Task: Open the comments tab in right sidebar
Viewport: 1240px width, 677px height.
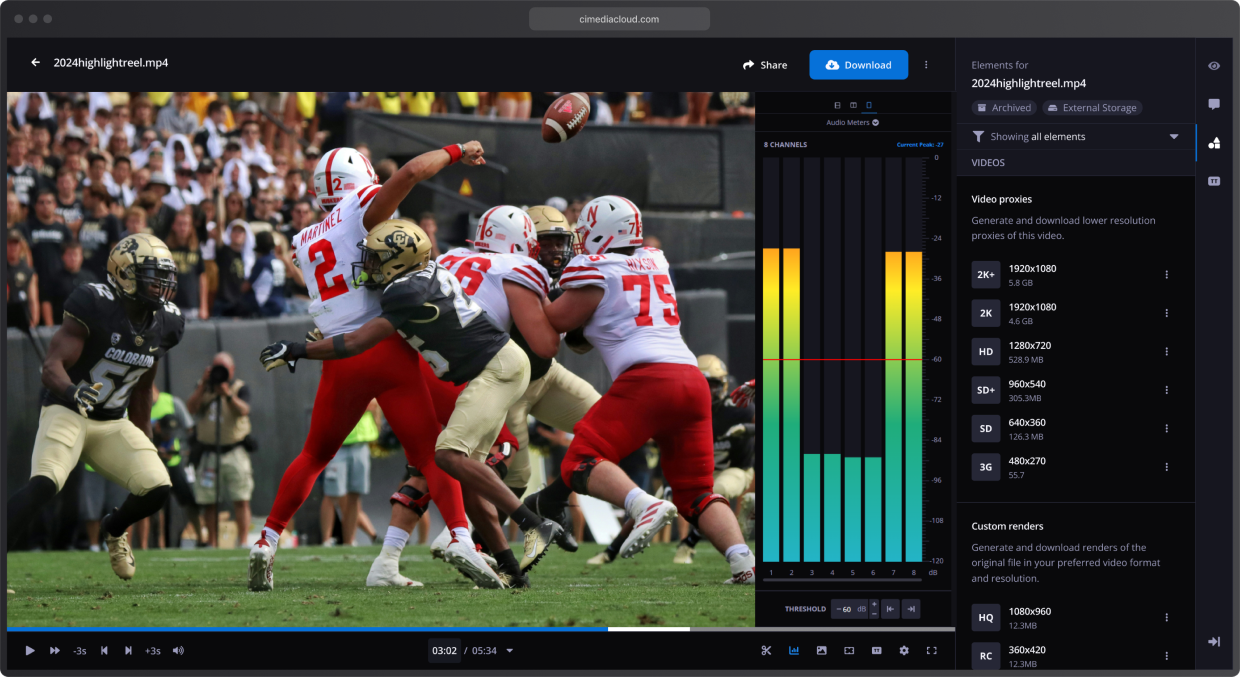Action: [1214, 104]
